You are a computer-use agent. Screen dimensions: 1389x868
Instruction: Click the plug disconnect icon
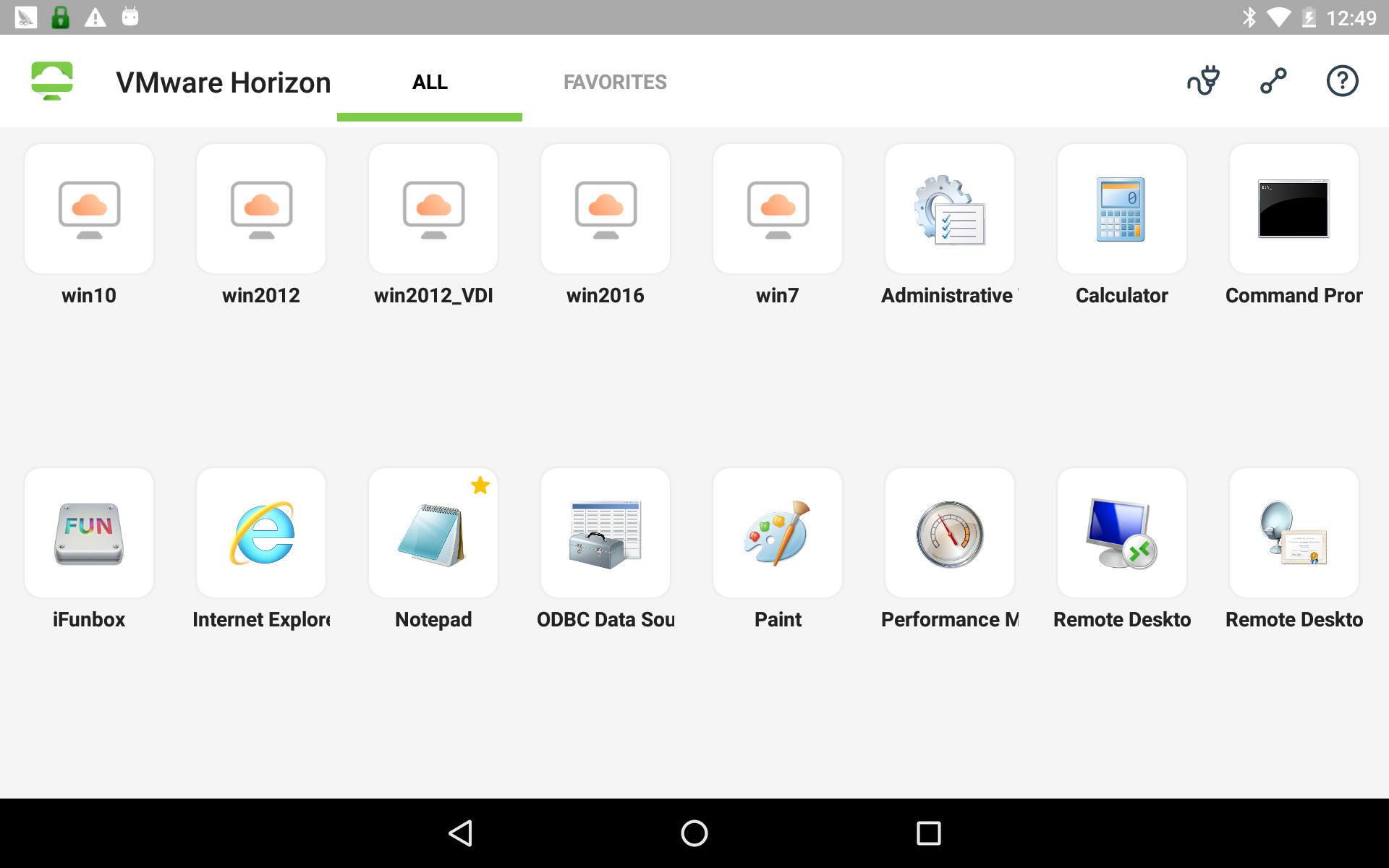pos(1203,81)
